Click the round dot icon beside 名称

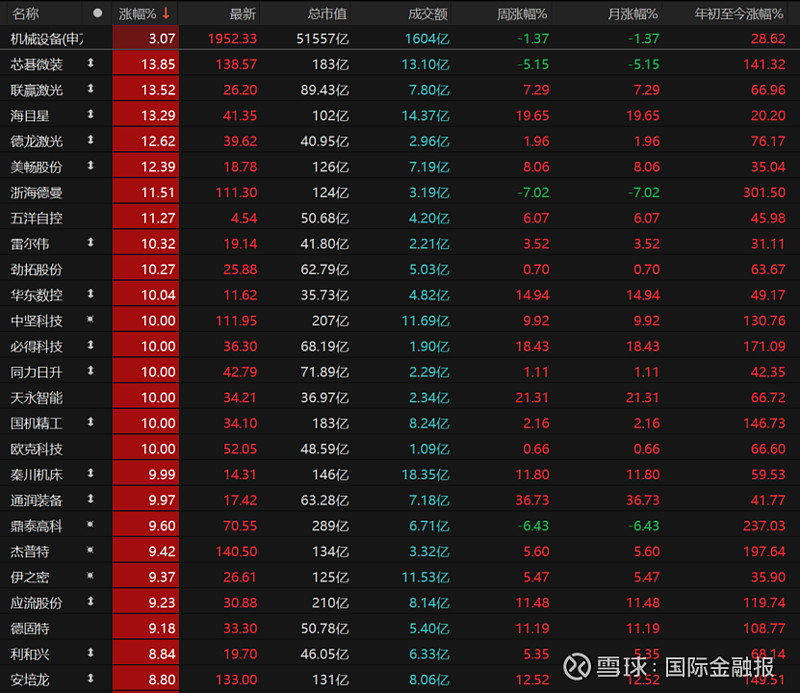pyautogui.click(x=97, y=13)
